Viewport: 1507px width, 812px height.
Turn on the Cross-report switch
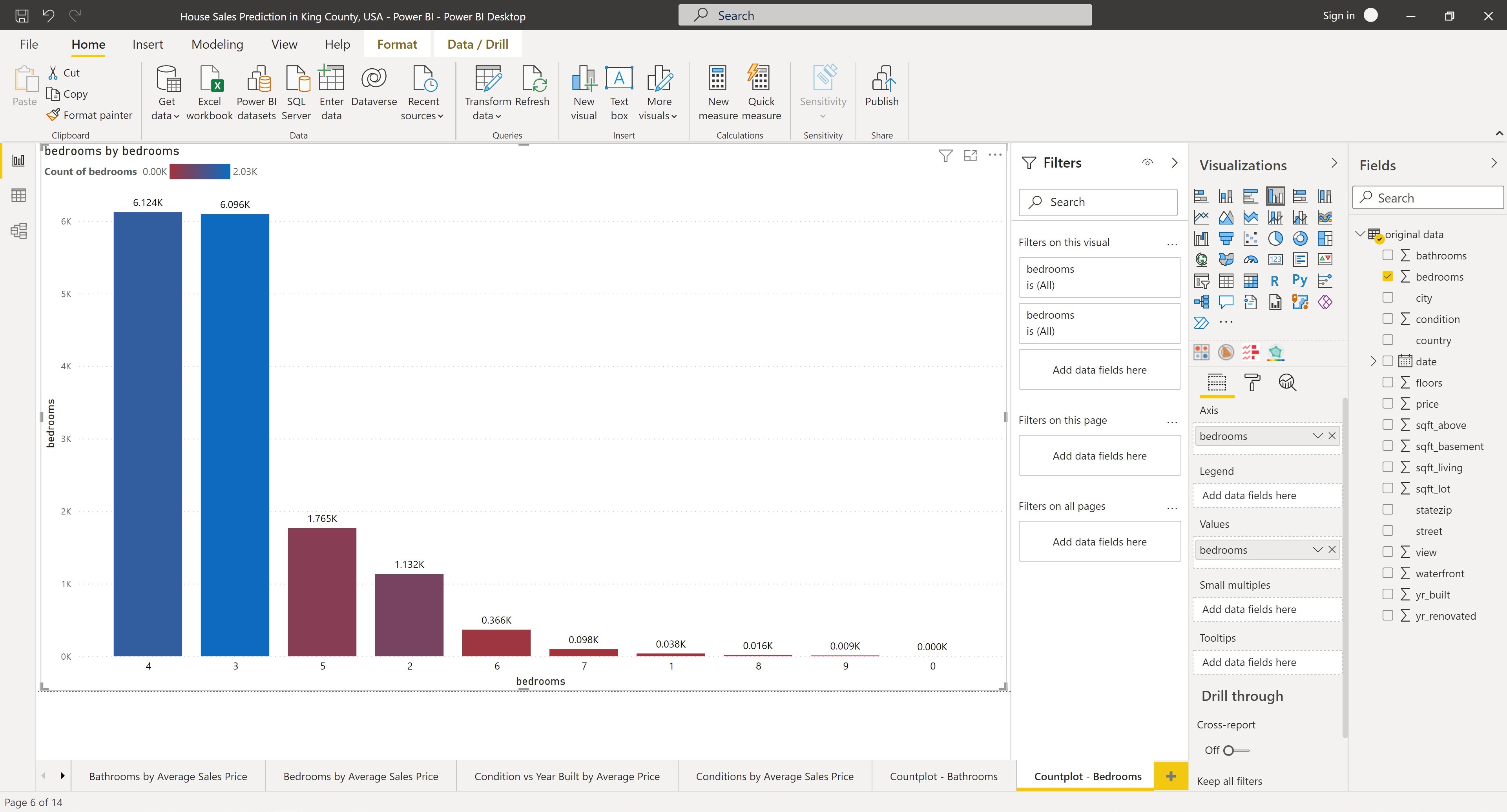click(x=1235, y=750)
